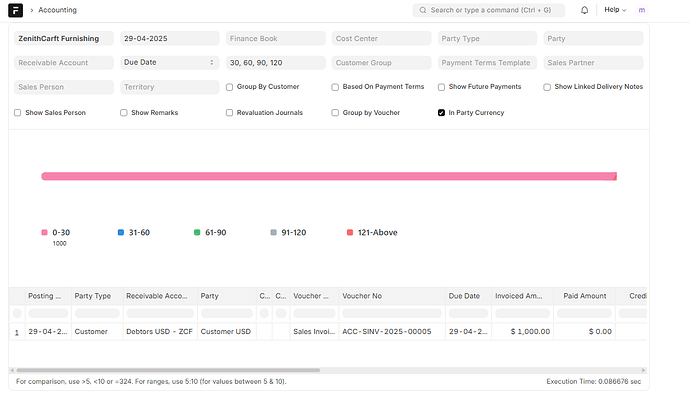The height and width of the screenshot is (399, 690).
Task: Expand the Help menu
Action: click(615, 10)
